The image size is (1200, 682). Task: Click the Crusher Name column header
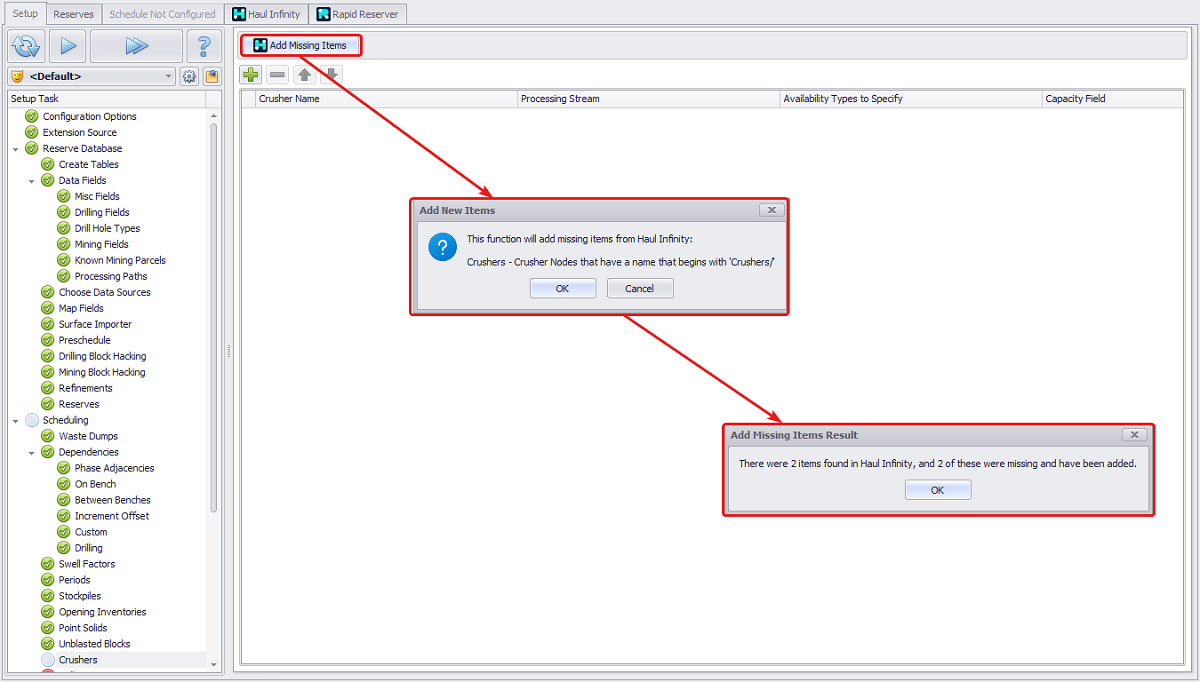click(x=386, y=99)
